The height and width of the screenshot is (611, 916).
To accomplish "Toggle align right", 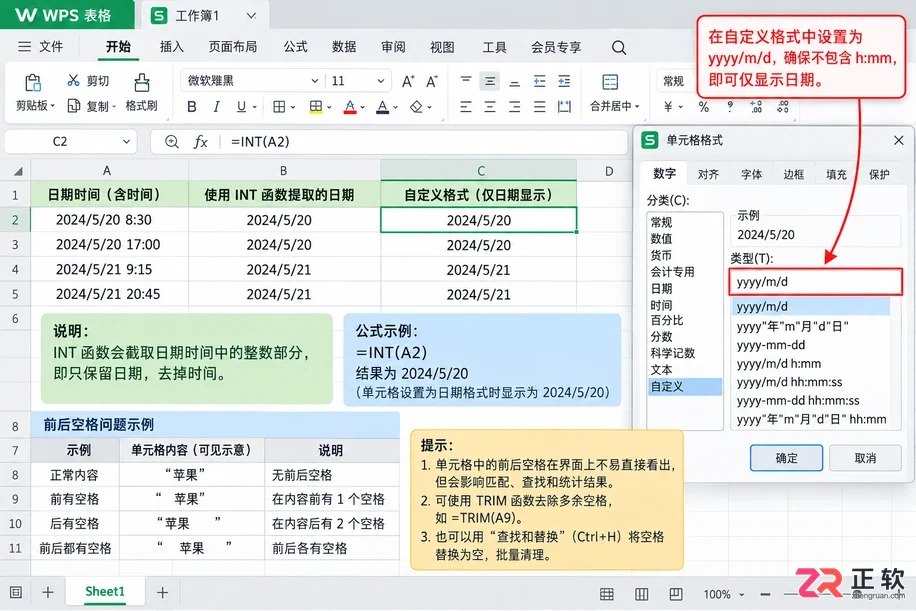I will tap(514, 106).
